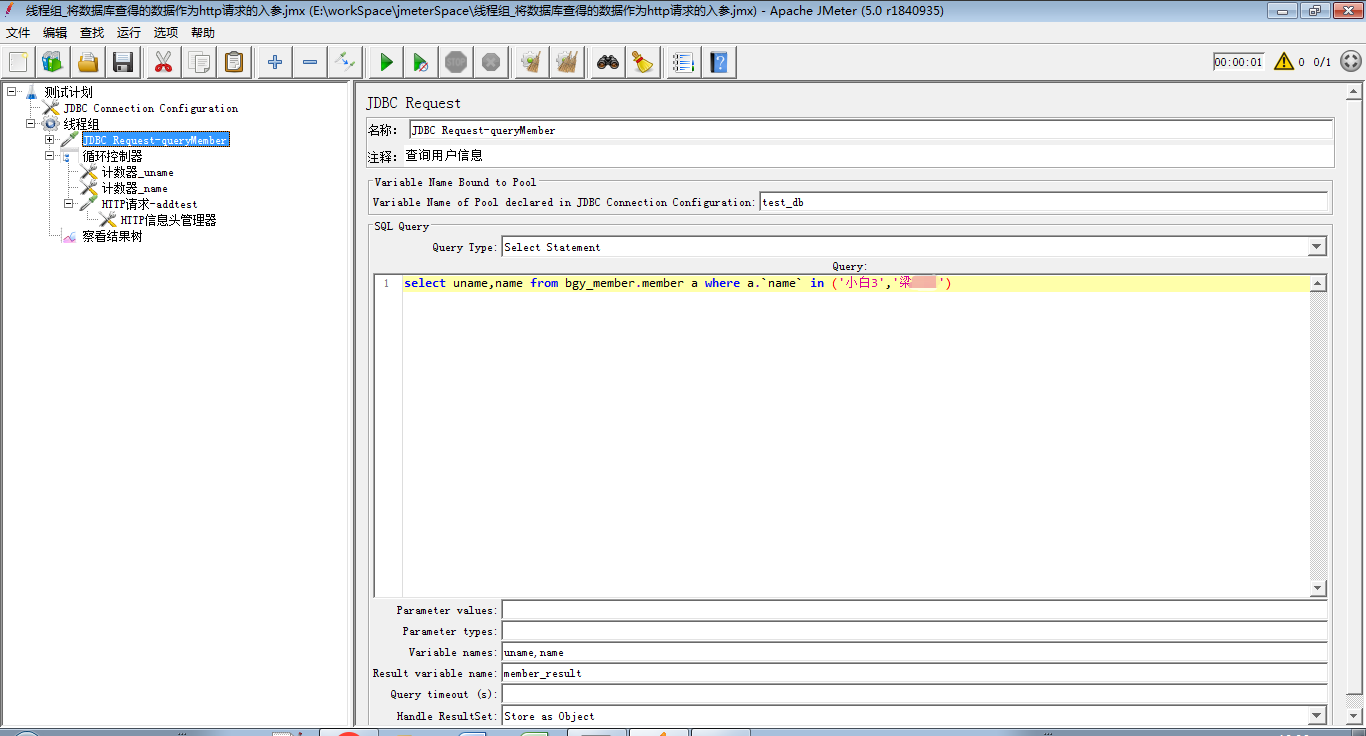The height and width of the screenshot is (736, 1366).
Task: Expand the JDBC Request-queryMember tree node
Action: point(50,140)
